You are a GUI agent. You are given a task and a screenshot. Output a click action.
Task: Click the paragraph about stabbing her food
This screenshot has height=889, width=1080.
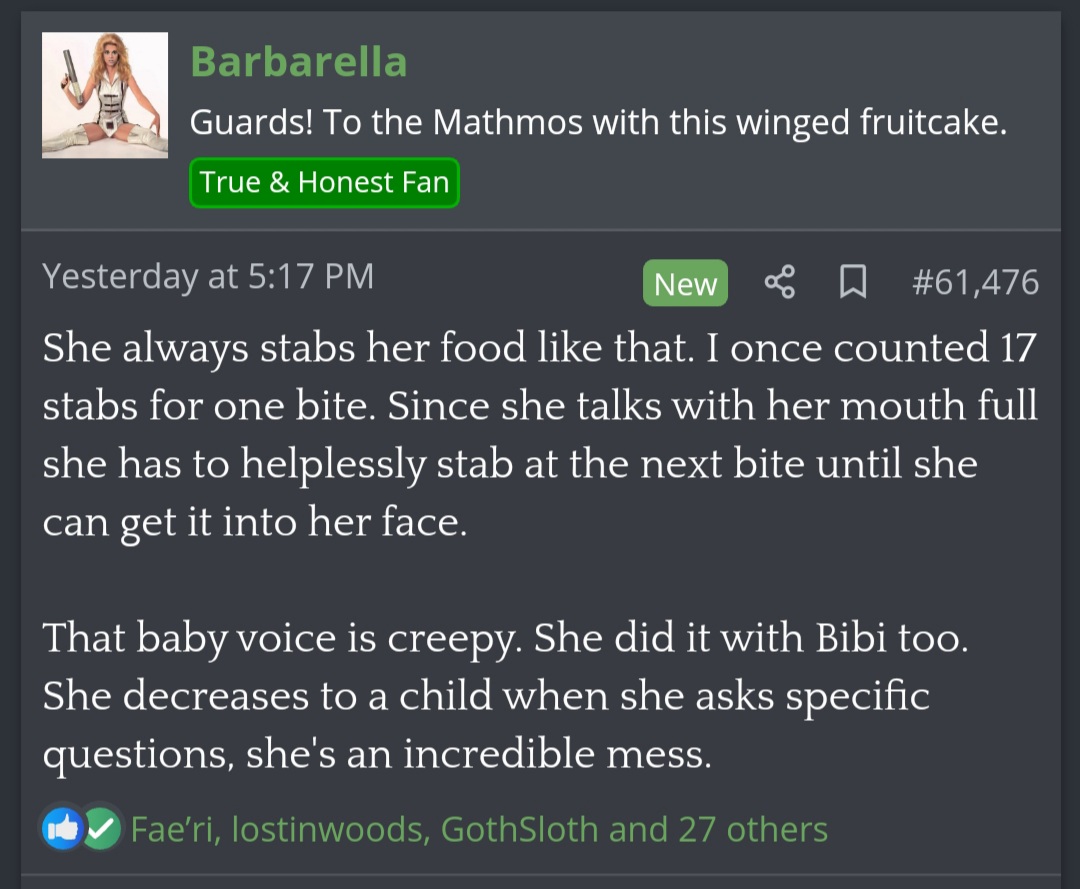540,435
